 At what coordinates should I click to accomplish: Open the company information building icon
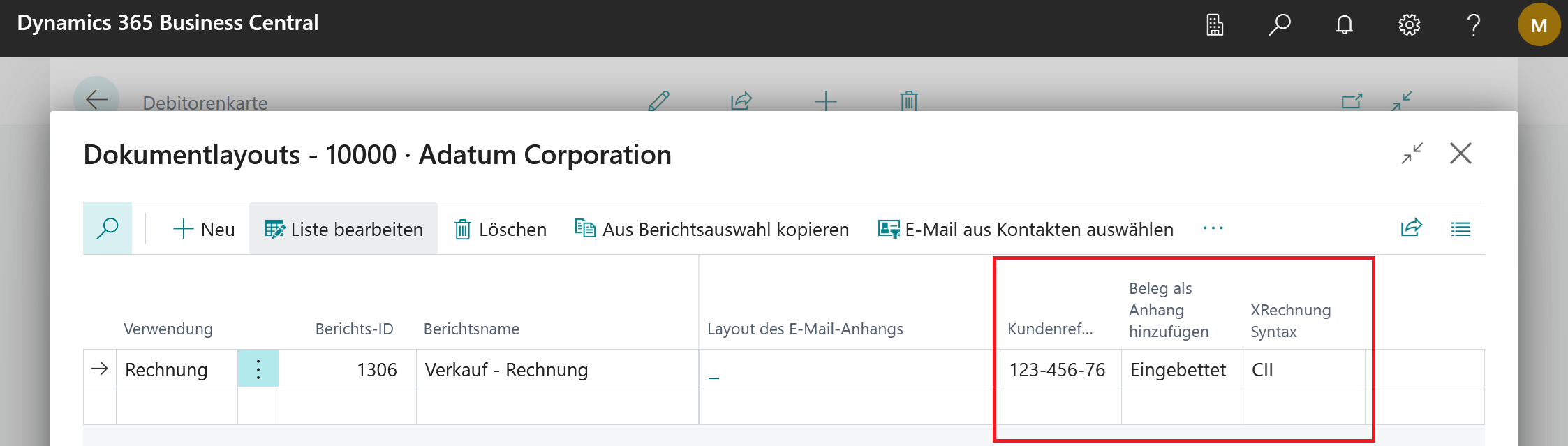click(1215, 25)
